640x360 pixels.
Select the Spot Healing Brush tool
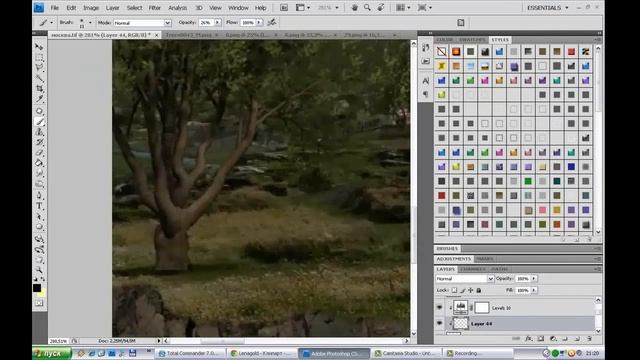(39, 111)
